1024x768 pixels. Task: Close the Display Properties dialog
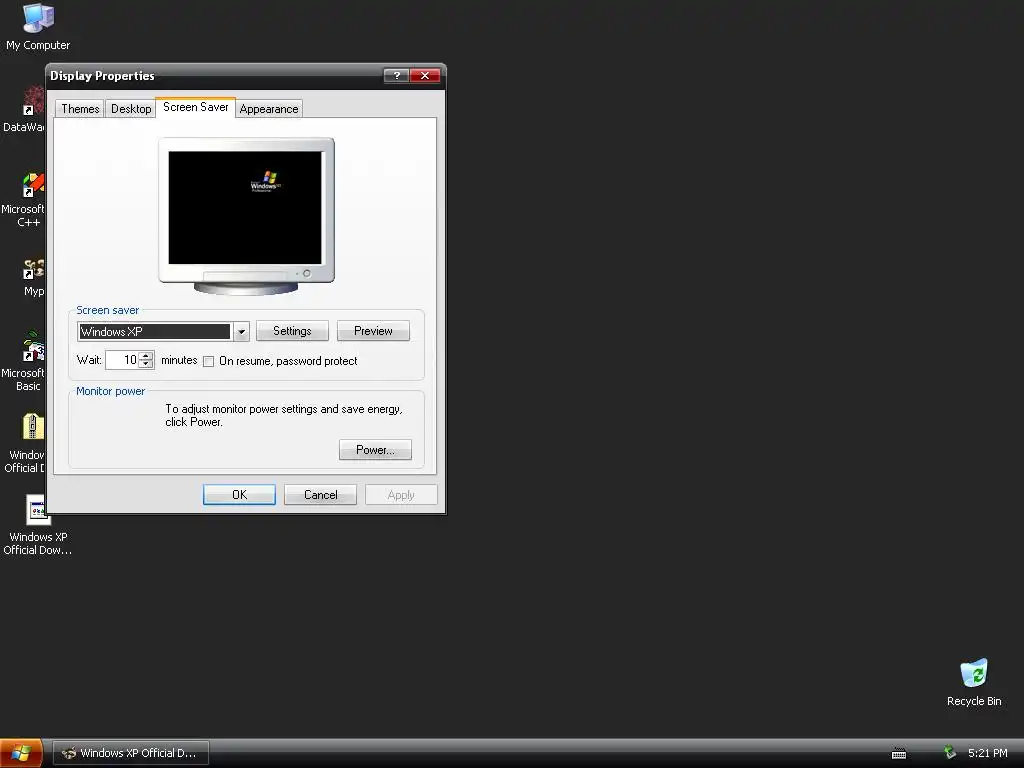pos(424,75)
